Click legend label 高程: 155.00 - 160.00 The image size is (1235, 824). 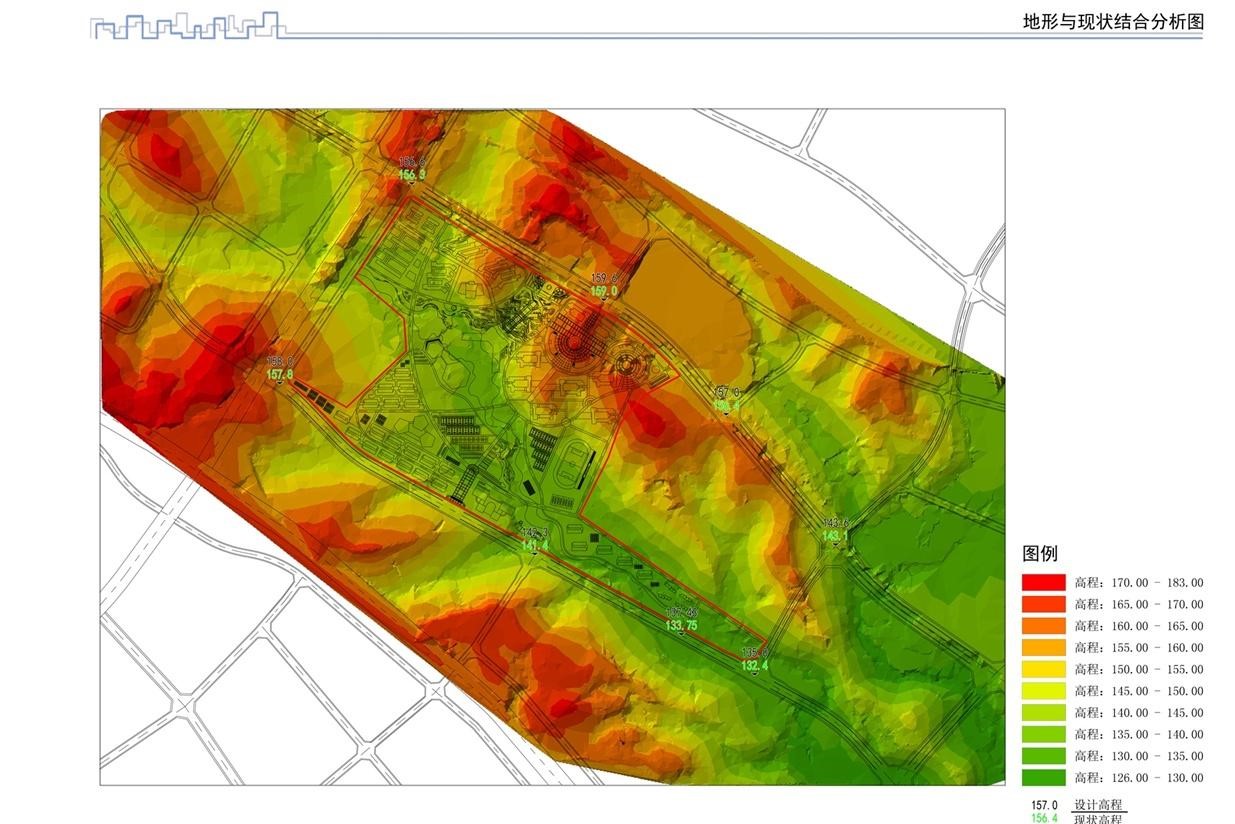[1139, 648]
